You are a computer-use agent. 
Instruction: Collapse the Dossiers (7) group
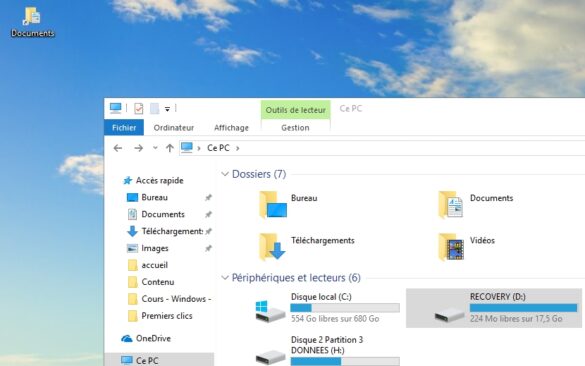point(225,174)
